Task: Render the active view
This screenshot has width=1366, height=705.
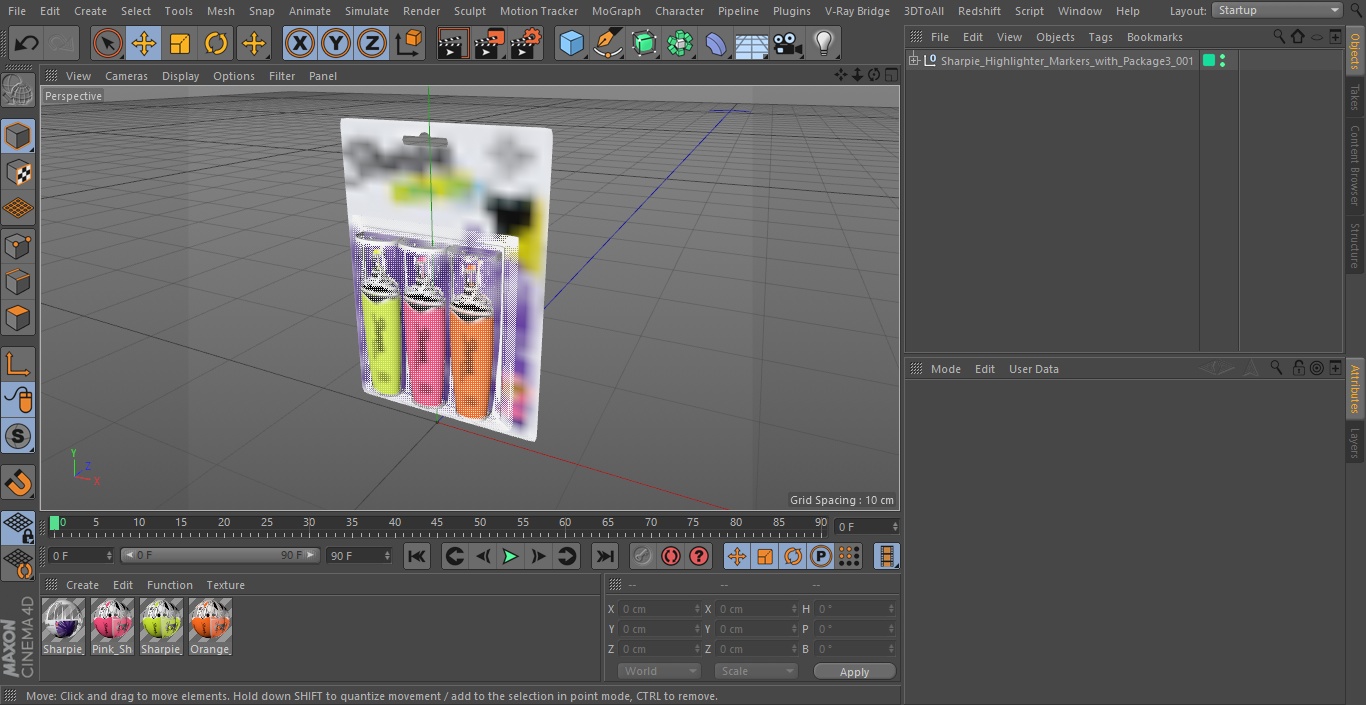Action: (453, 43)
